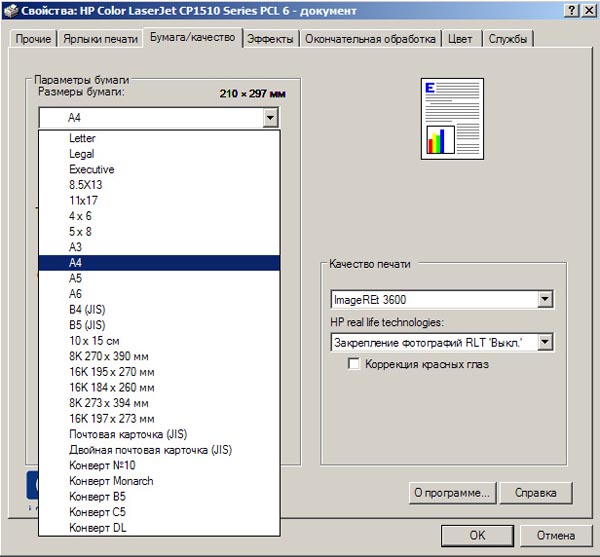Select 4 x 6 paper size

click(x=159, y=216)
